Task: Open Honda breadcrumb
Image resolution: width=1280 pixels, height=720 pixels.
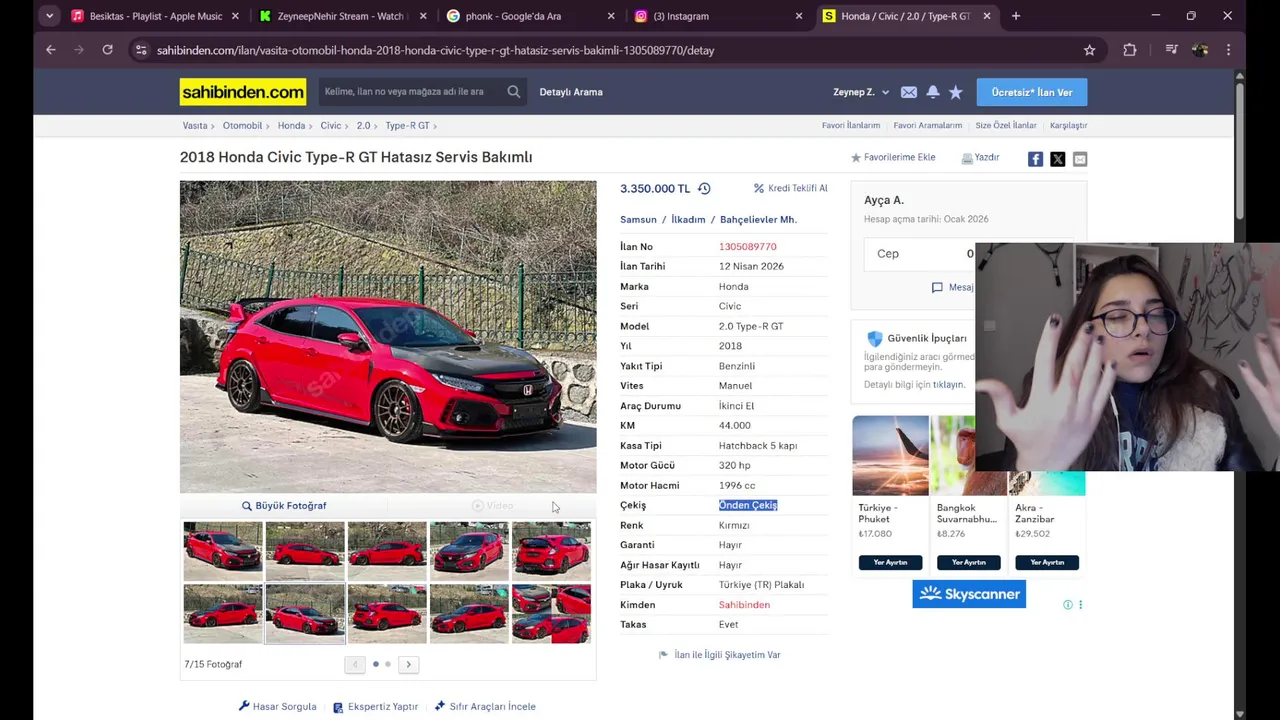Action: tap(291, 126)
